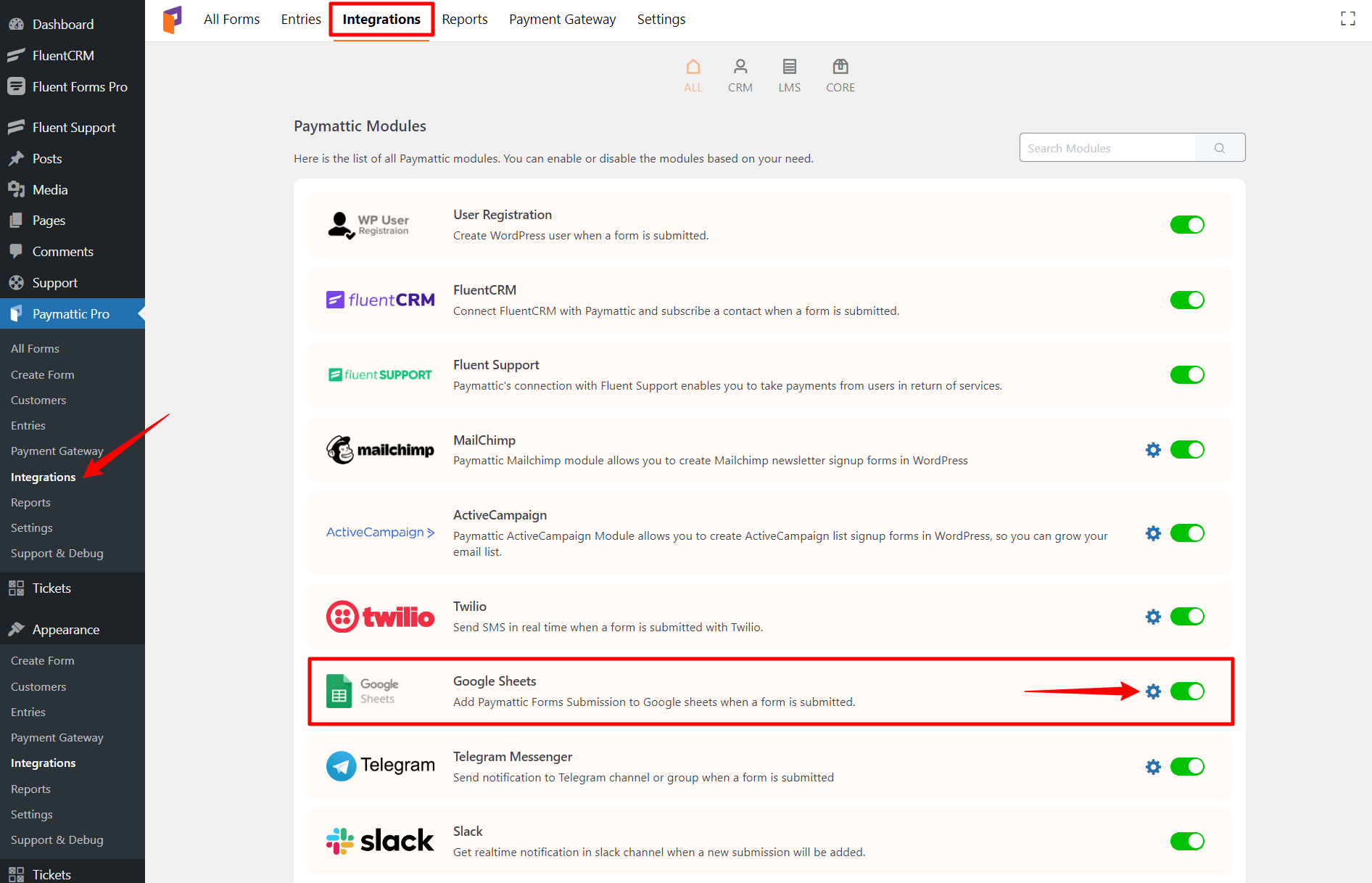Screen dimensions: 1372x883
Task: Filter modules by CORE icon
Action: click(x=840, y=67)
